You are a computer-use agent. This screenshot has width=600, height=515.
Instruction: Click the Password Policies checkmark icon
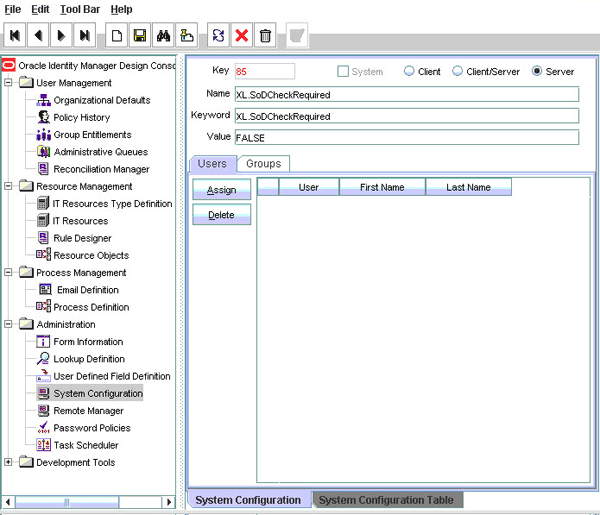click(x=43, y=427)
